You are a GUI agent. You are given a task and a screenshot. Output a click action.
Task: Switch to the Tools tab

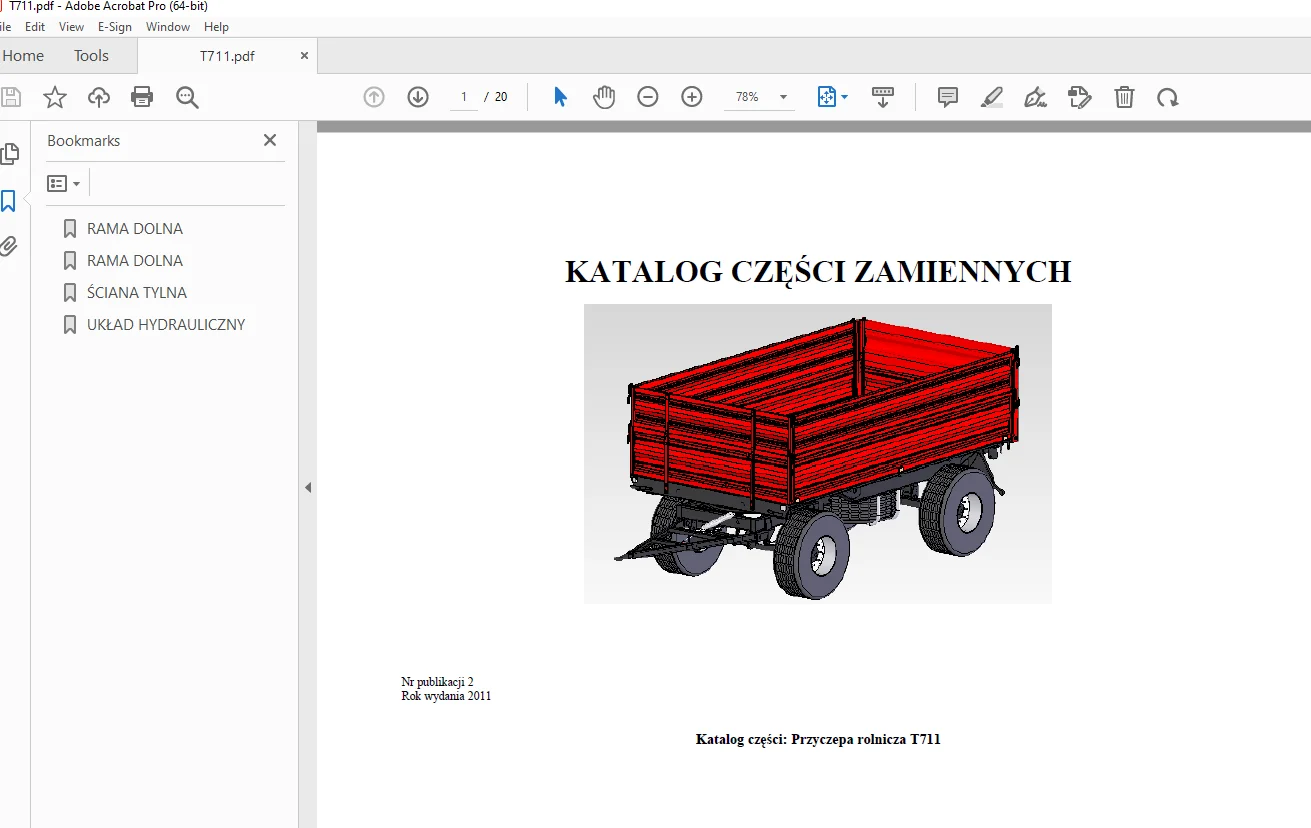tap(91, 56)
